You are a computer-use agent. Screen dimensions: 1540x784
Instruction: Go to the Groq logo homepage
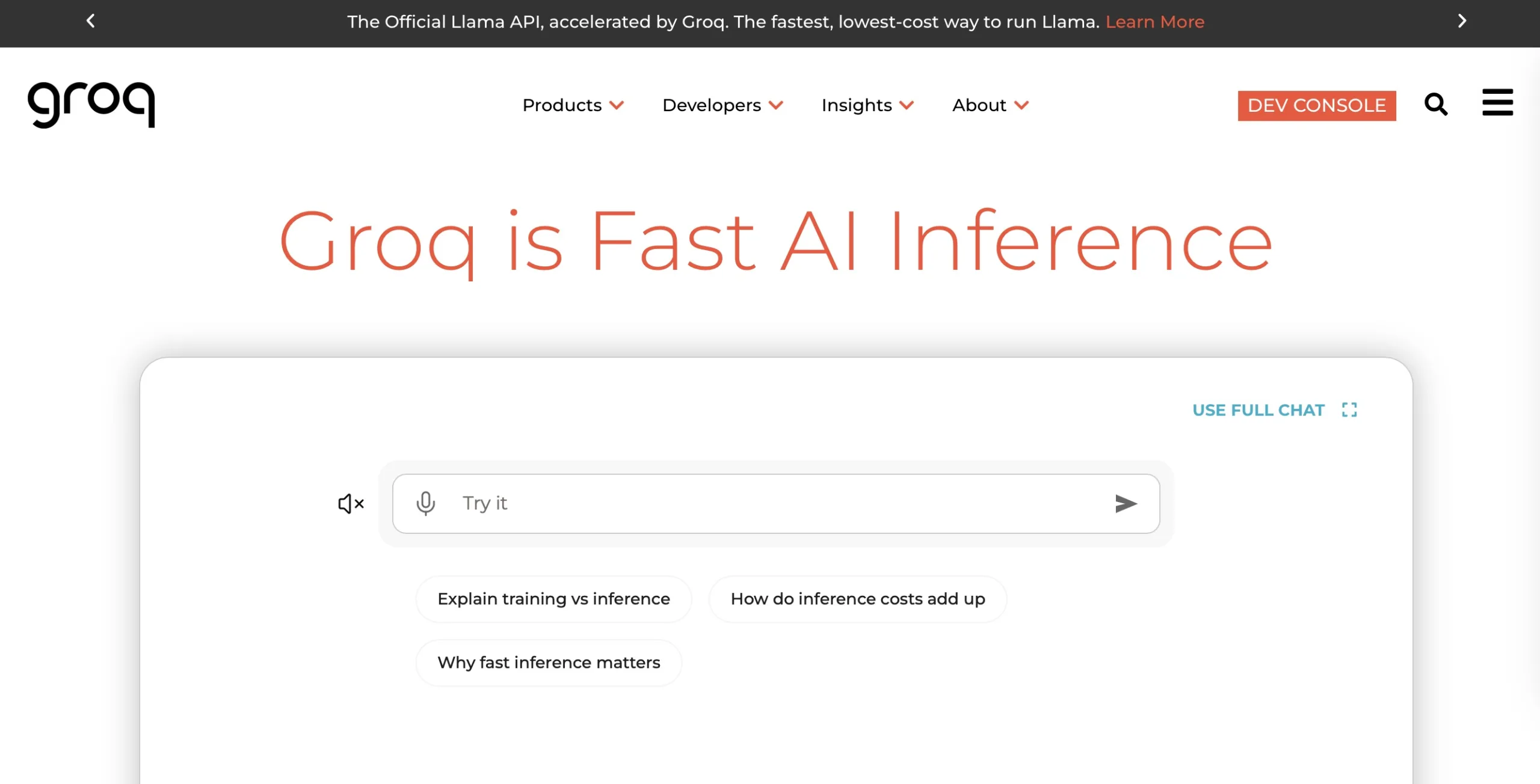pos(91,105)
